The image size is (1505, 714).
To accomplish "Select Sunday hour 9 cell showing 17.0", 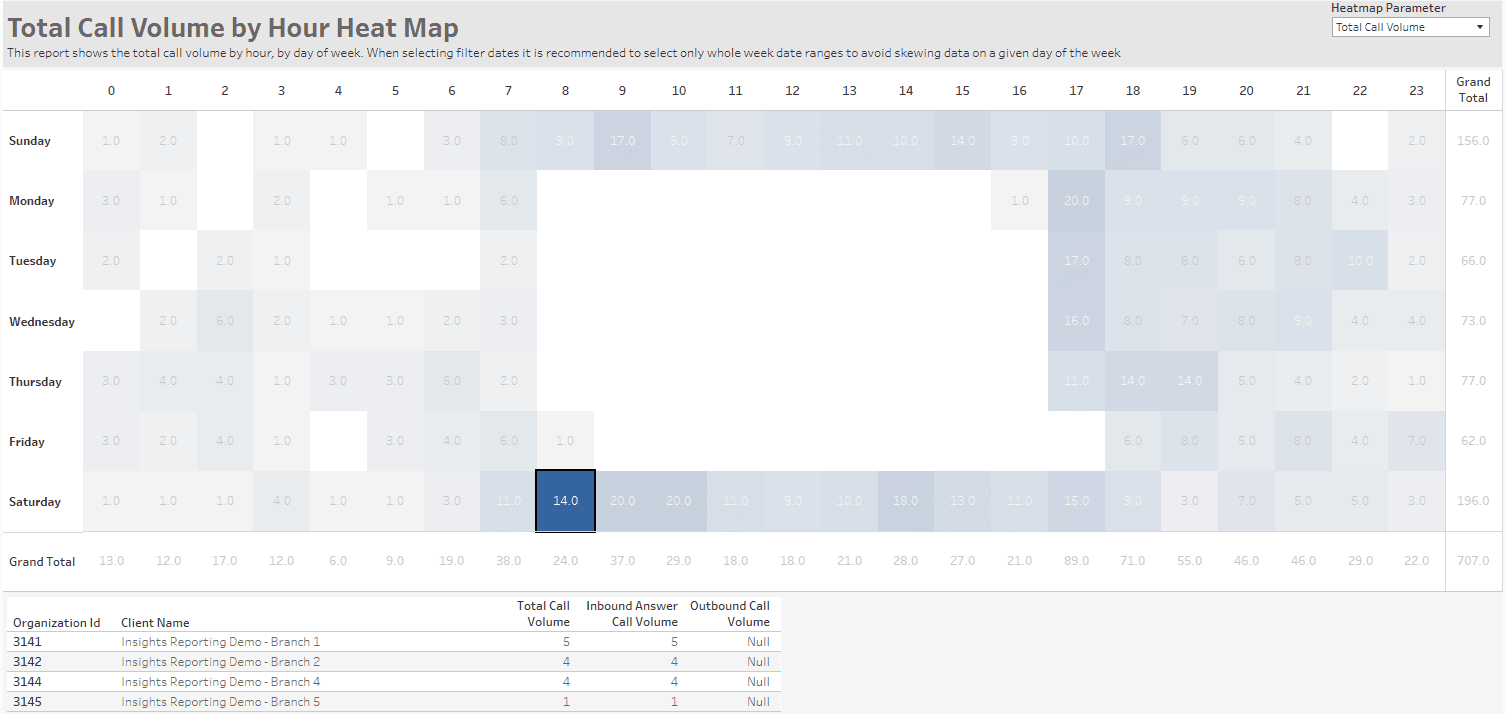I will [x=622, y=141].
